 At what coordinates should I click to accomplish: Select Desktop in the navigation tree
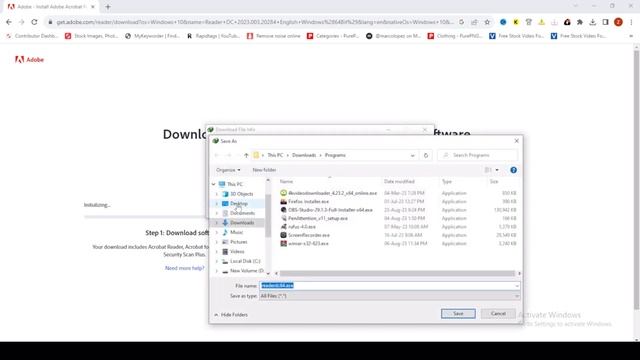(x=238, y=203)
